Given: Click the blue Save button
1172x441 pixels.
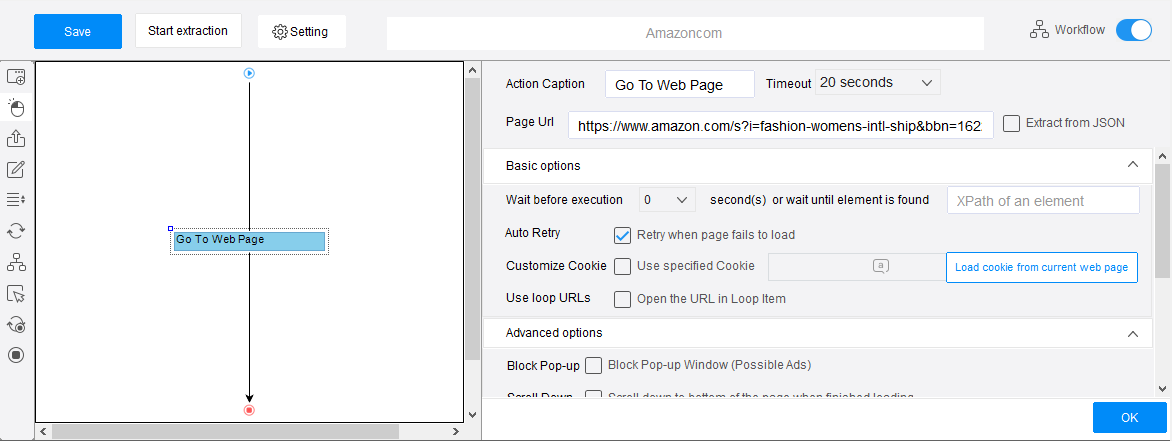Looking at the screenshot, I should tap(78, 31).
